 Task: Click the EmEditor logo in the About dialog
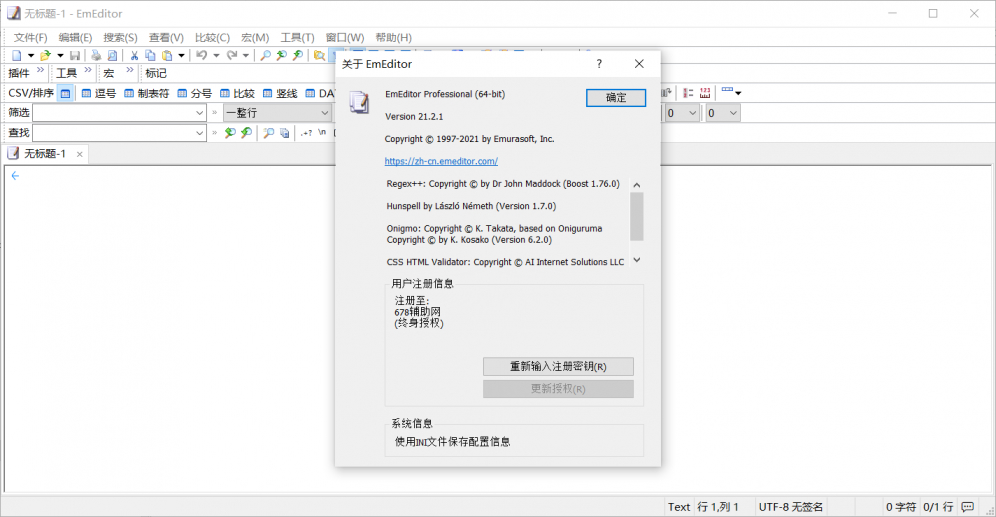click(x=359, y=101)
